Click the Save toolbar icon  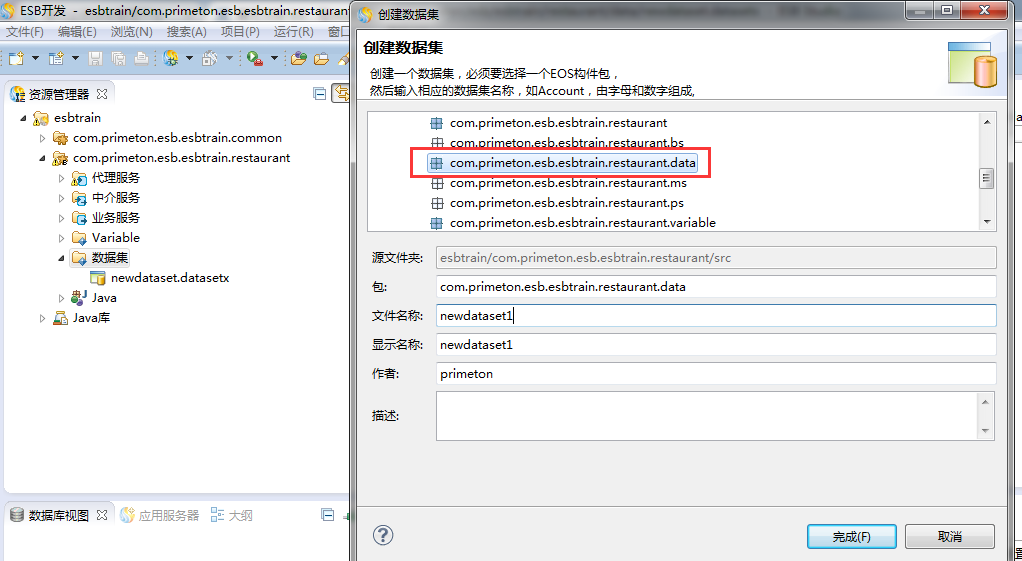pyautogui.click(x=95, y=59)
